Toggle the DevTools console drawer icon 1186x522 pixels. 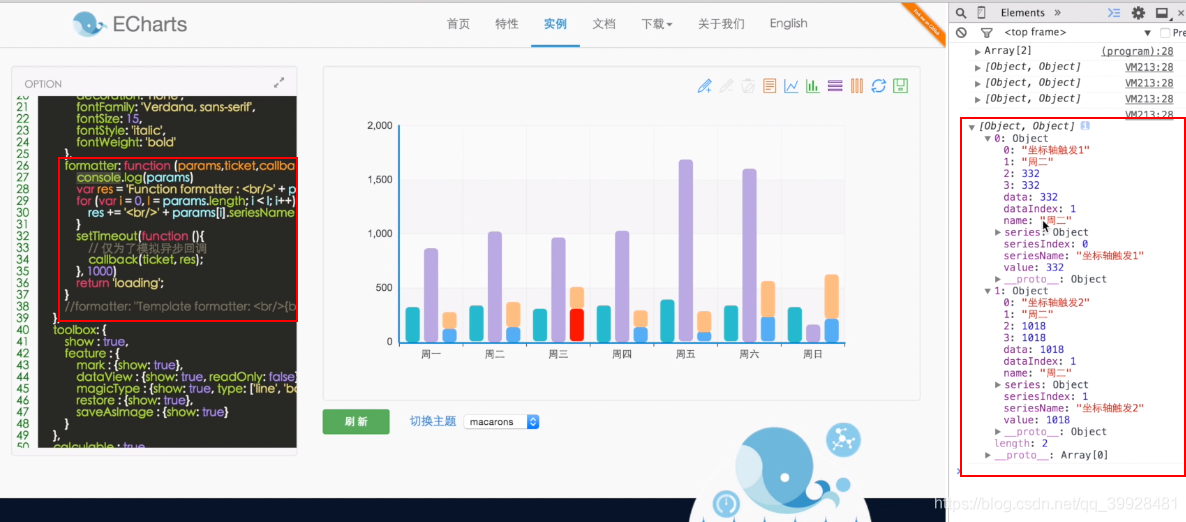pyautogui.click(x=1113, y=13)
